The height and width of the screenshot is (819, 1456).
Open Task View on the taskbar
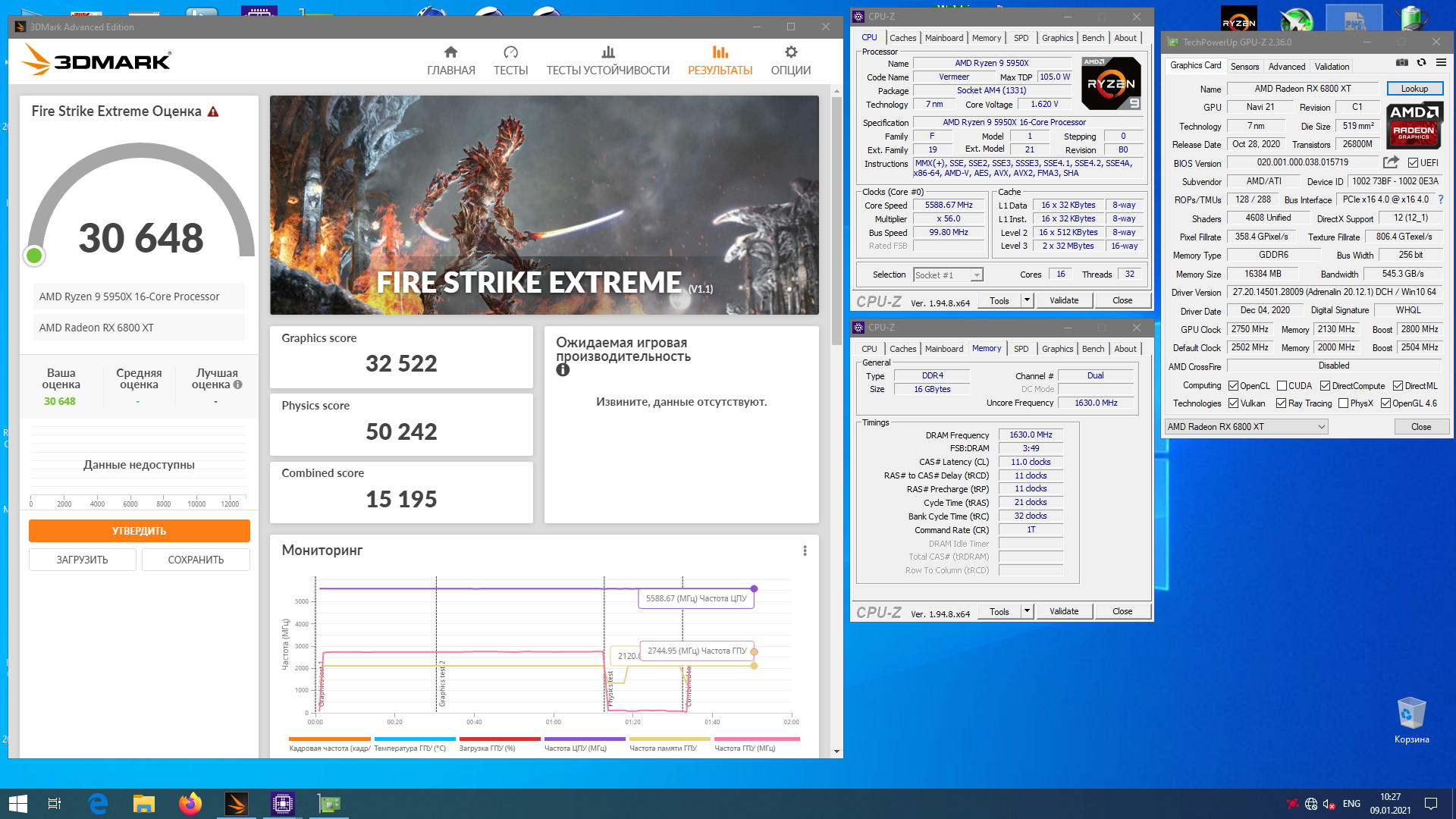54,804
